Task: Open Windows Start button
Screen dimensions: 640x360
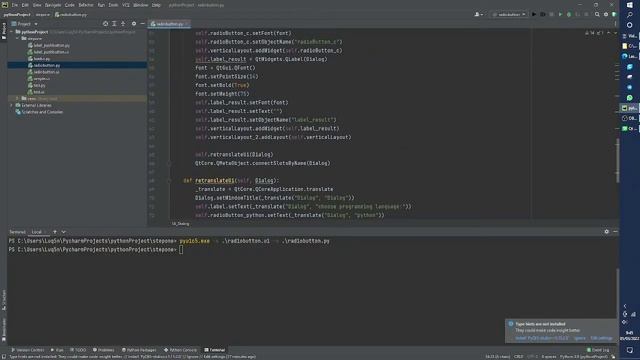Action: pyautogui.click(x=629, y=4)
